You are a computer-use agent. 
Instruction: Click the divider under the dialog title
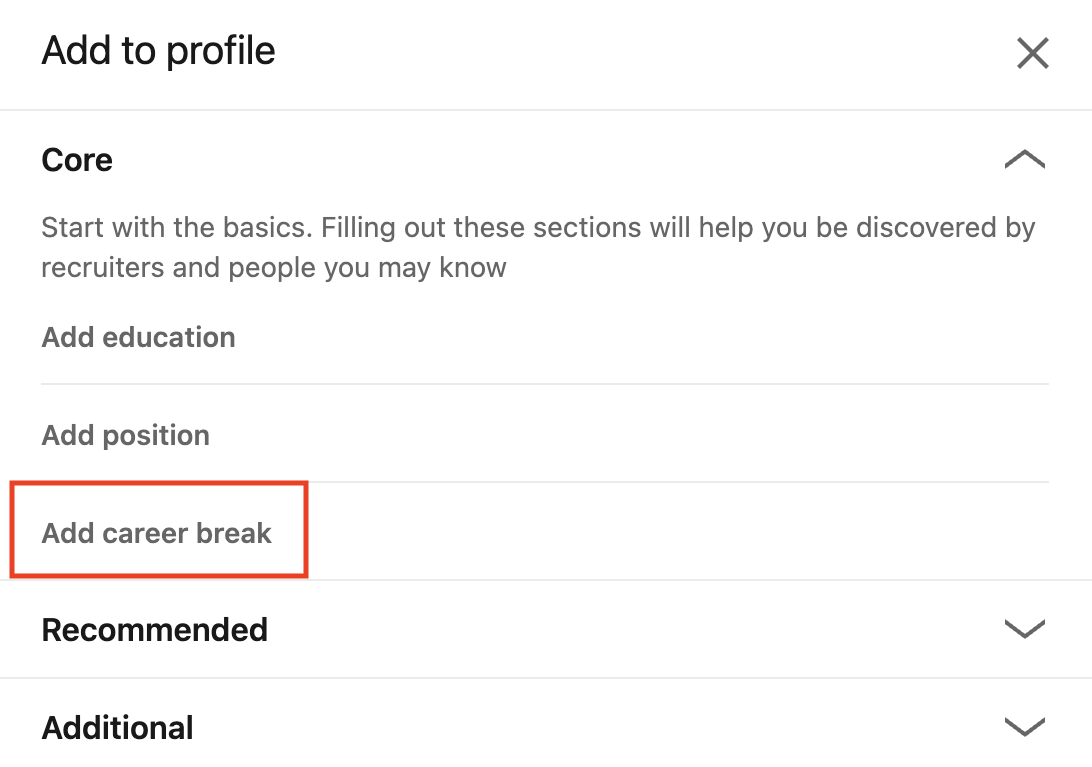tap(546, 110)
